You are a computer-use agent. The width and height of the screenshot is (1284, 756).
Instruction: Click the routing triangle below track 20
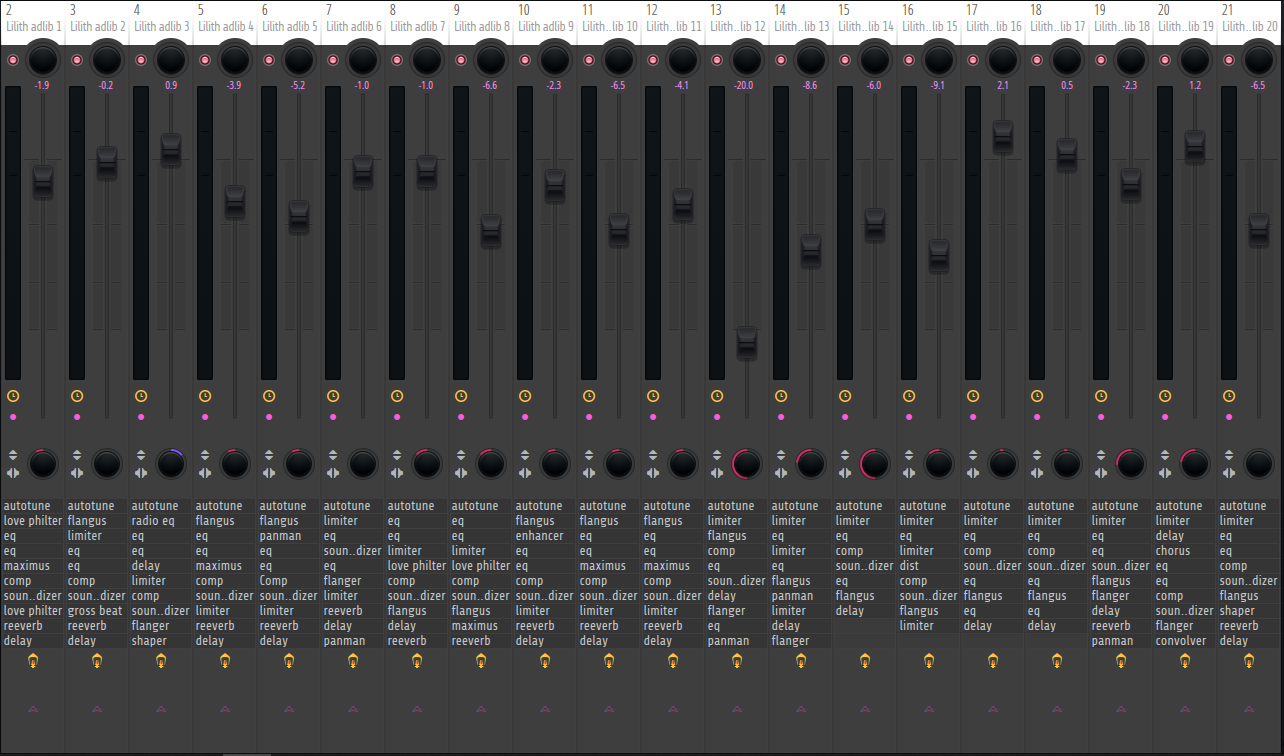(x=1185, y=709)
